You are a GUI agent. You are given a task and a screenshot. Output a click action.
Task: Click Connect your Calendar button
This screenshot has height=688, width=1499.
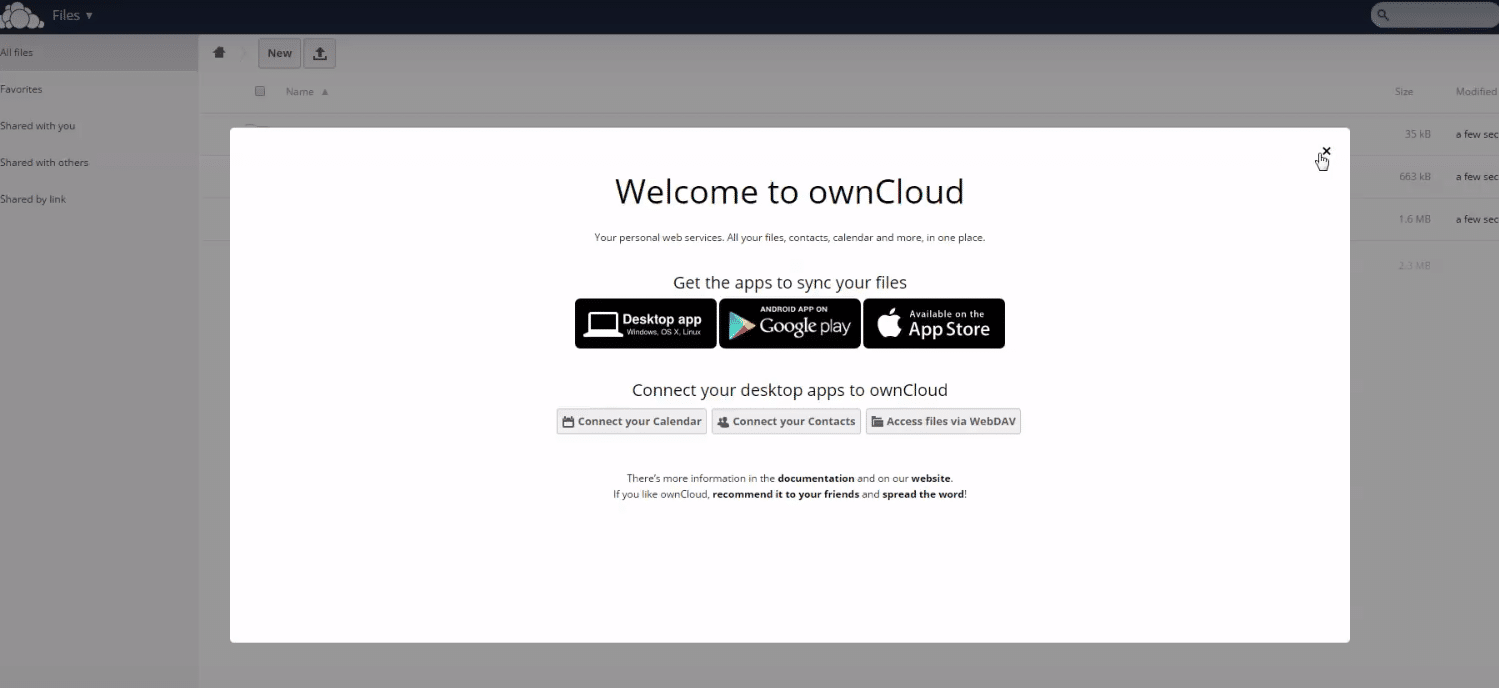(x=632, y=421)
